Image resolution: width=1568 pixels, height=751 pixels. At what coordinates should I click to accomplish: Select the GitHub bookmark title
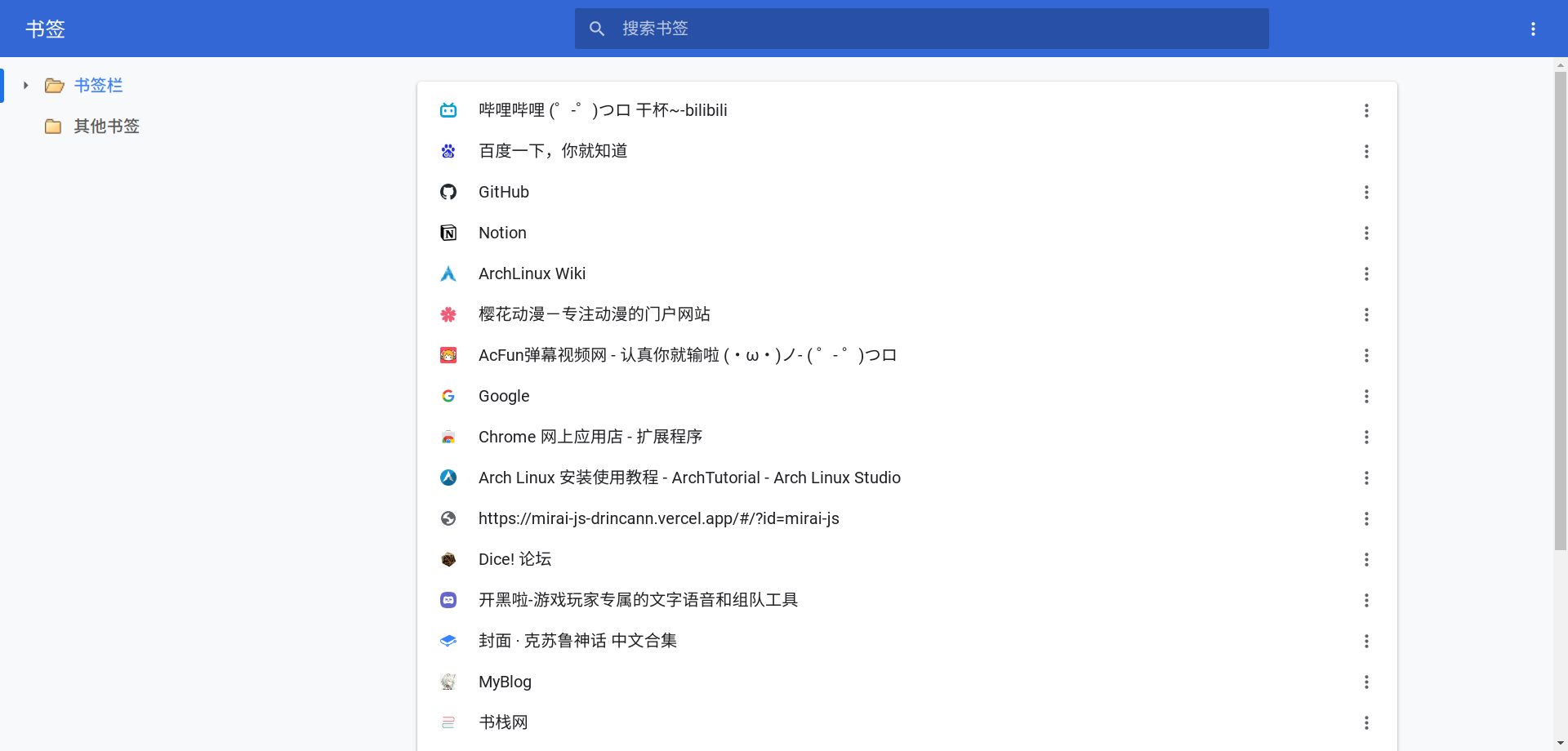click(504, 192)
